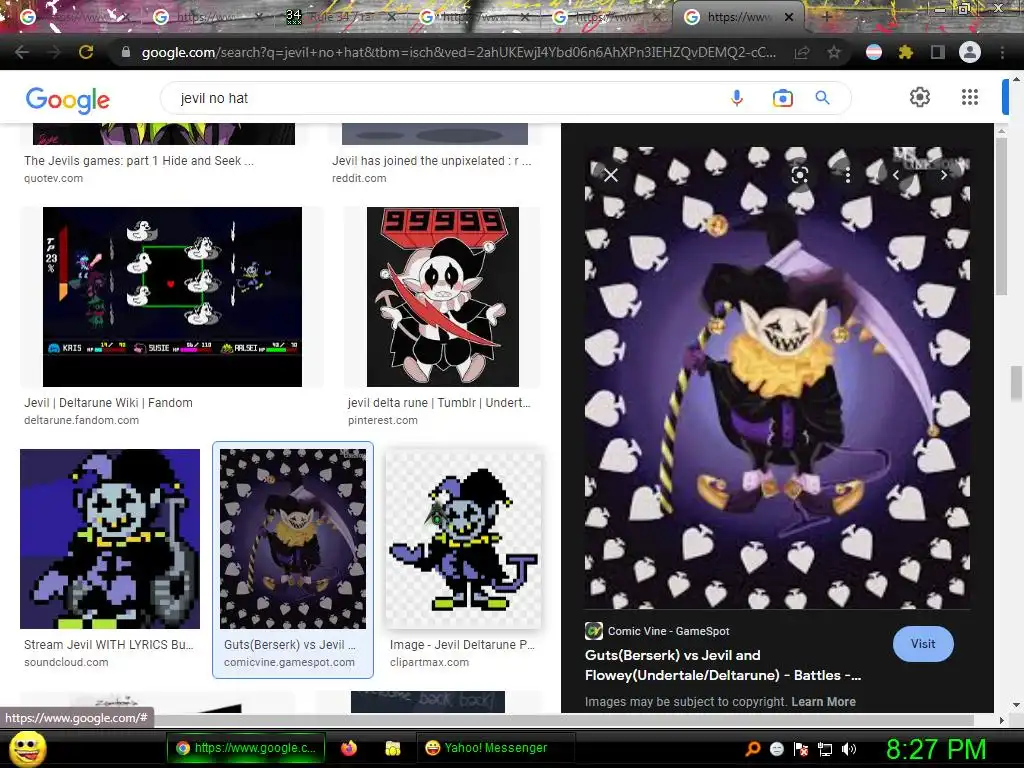Image resolution: width=1024 pixels, height=768 pixels.
Task: Open the new tab plus button
Action: click(826, 17)
